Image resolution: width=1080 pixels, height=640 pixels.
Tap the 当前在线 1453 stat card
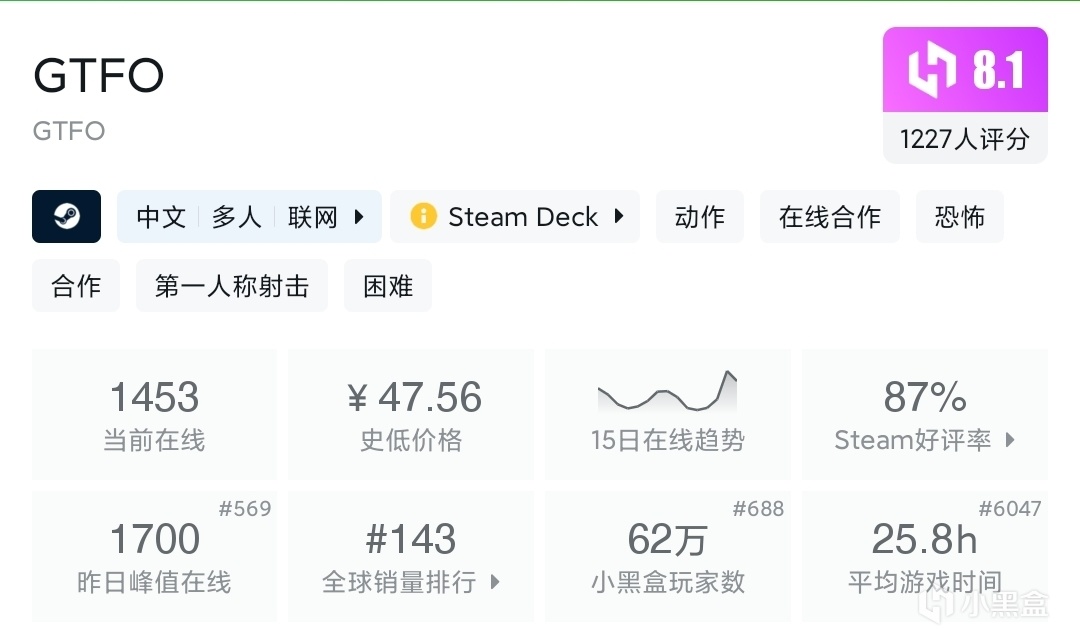click(x=154, y=414)
